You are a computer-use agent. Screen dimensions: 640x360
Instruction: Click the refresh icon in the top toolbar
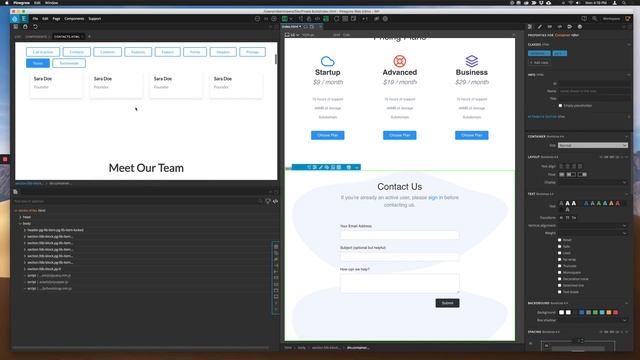(x=336, y=18)
